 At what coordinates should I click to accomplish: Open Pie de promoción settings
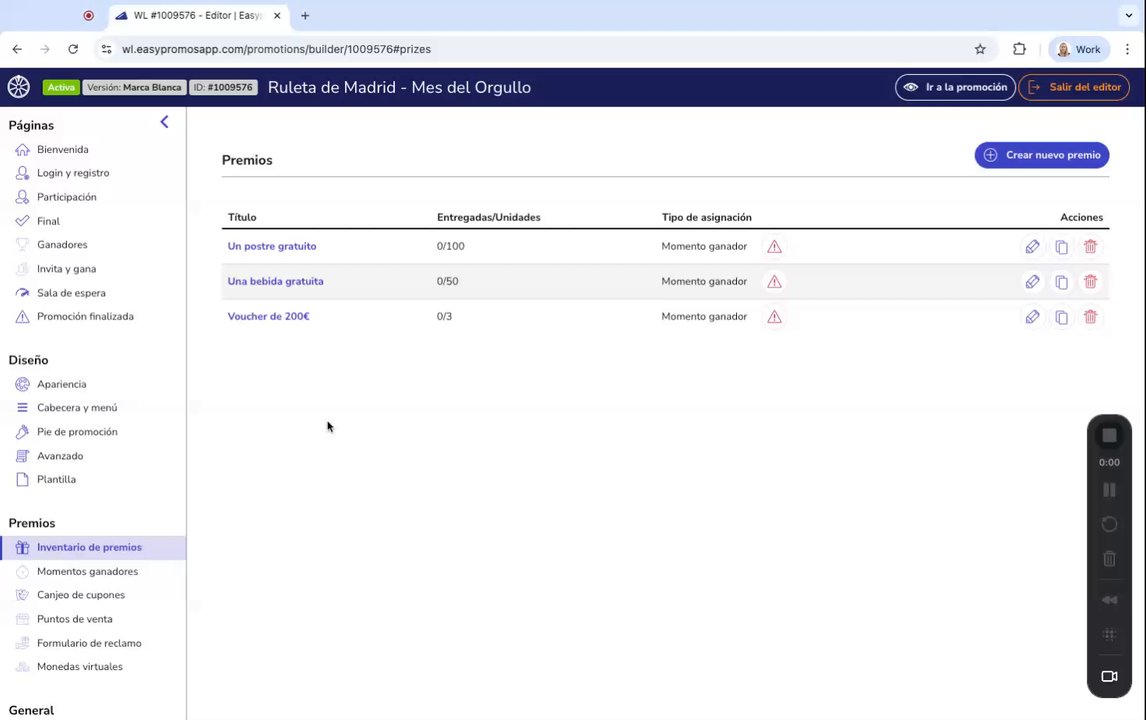pos(77,432)
